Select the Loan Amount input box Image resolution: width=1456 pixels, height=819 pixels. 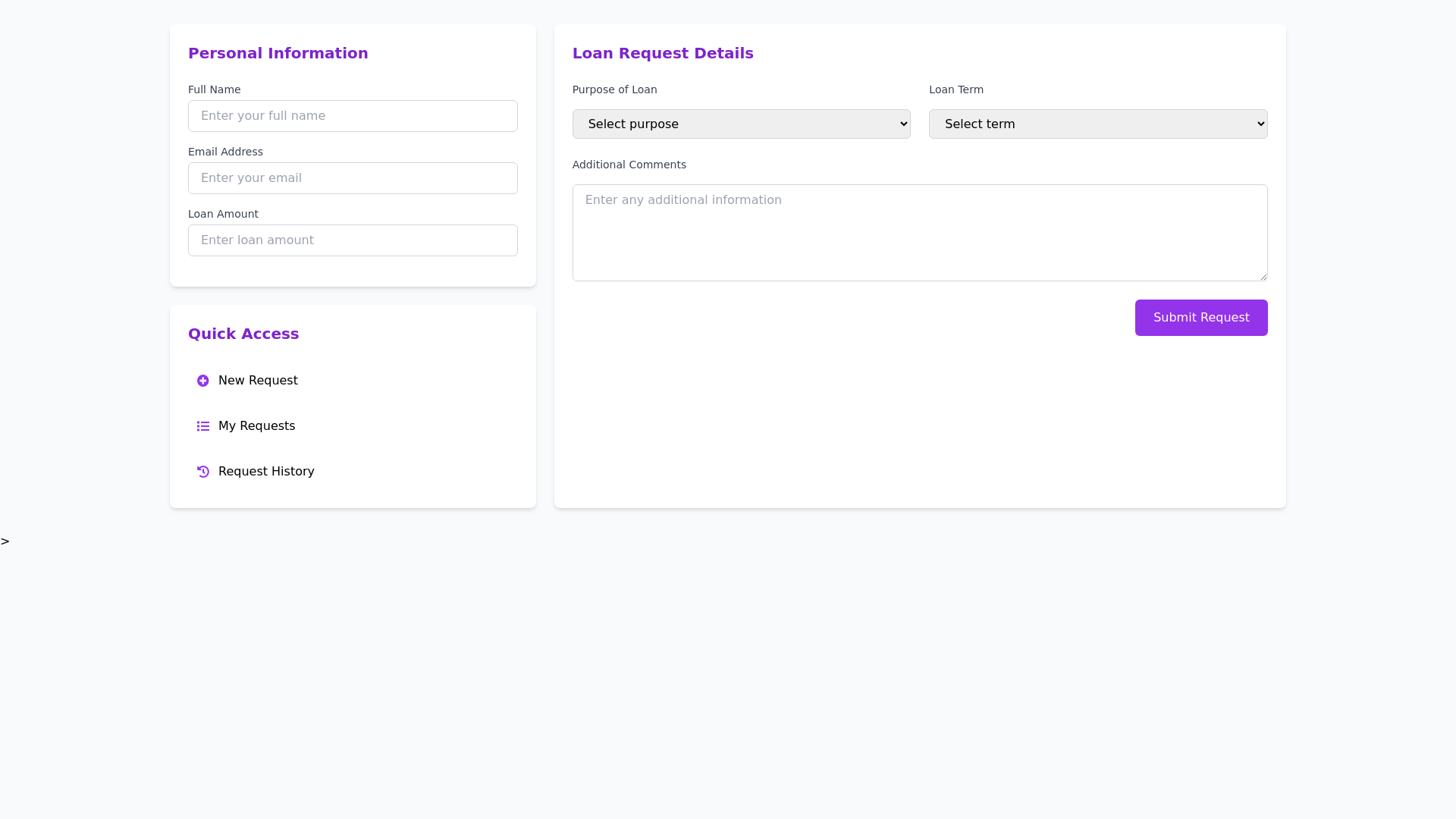pyautogui.click(x=353, y=240)
